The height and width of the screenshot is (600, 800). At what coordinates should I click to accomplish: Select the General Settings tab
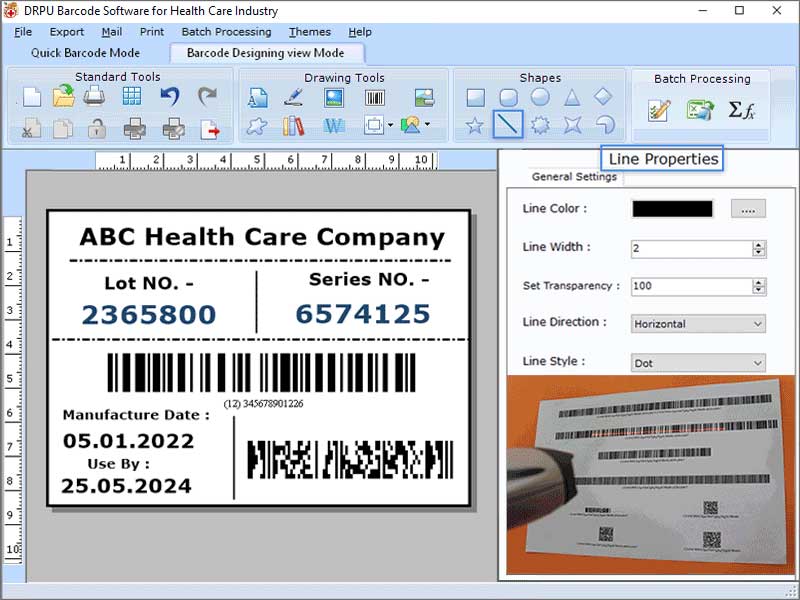click(574, 177)
